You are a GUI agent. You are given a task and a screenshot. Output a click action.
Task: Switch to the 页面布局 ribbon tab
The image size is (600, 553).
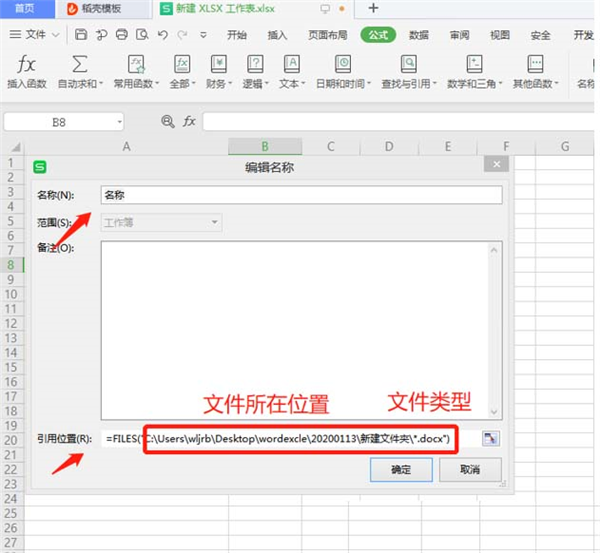[x=327, y=34]
